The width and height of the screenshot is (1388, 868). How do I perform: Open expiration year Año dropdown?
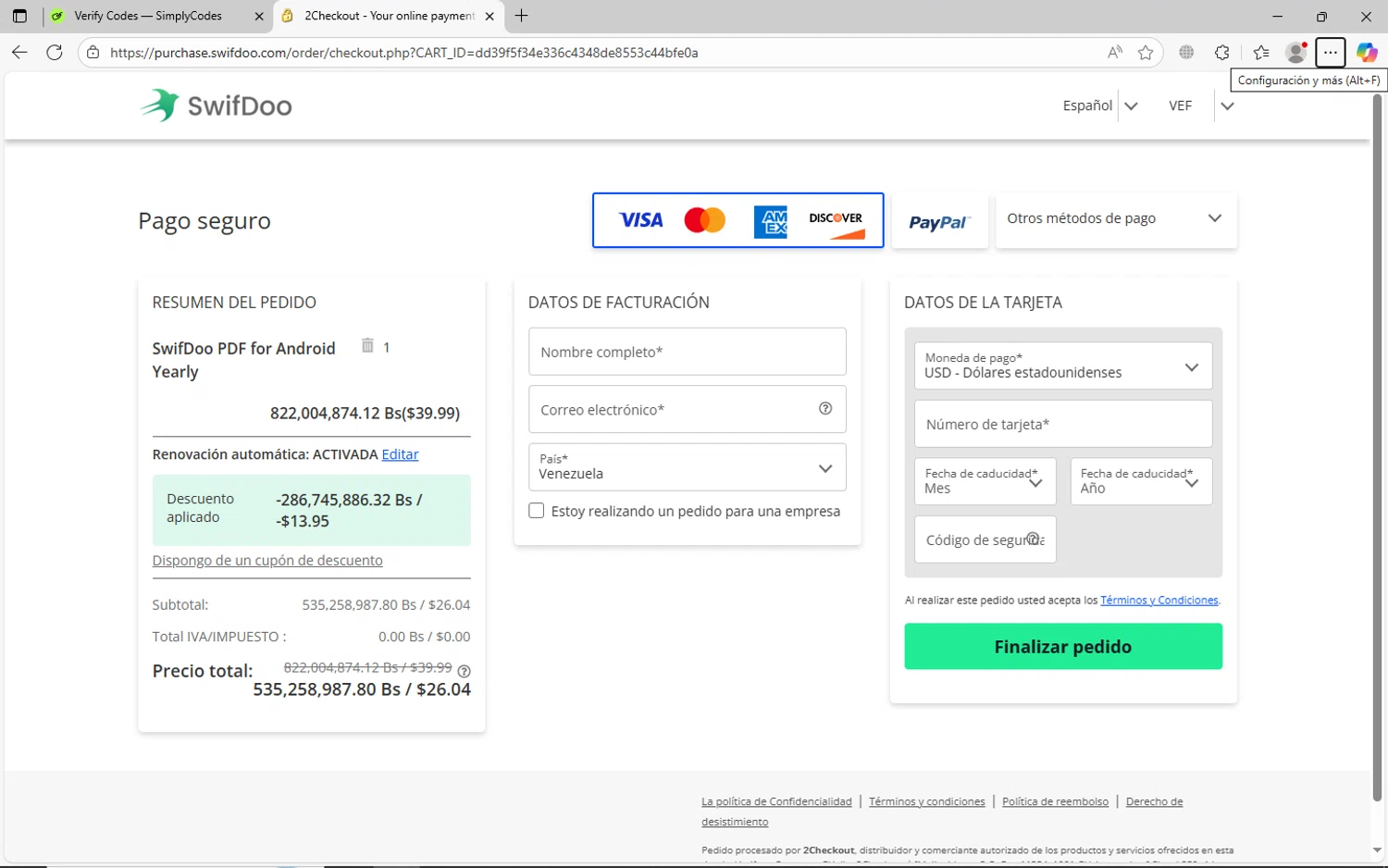pos(1141,481)
